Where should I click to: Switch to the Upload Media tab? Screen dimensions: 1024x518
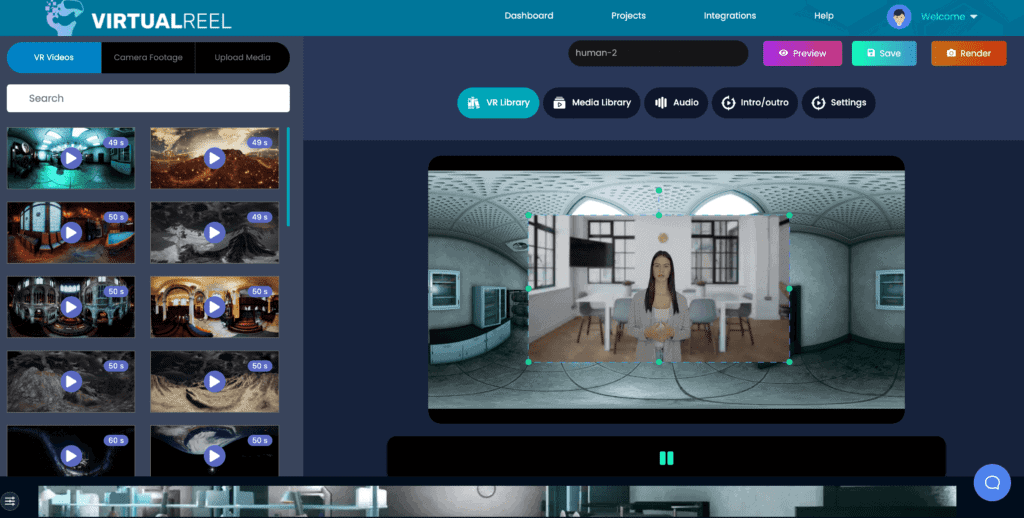tap(242, 57)
